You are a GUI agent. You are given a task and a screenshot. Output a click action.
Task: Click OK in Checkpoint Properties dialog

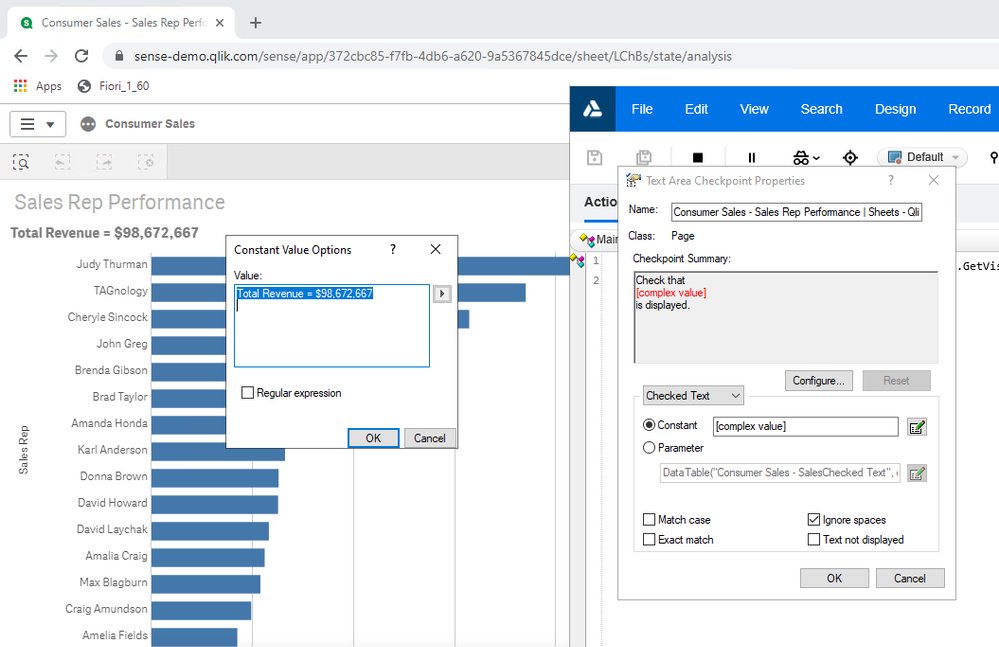pyautogui.click(x=834, y=578)
